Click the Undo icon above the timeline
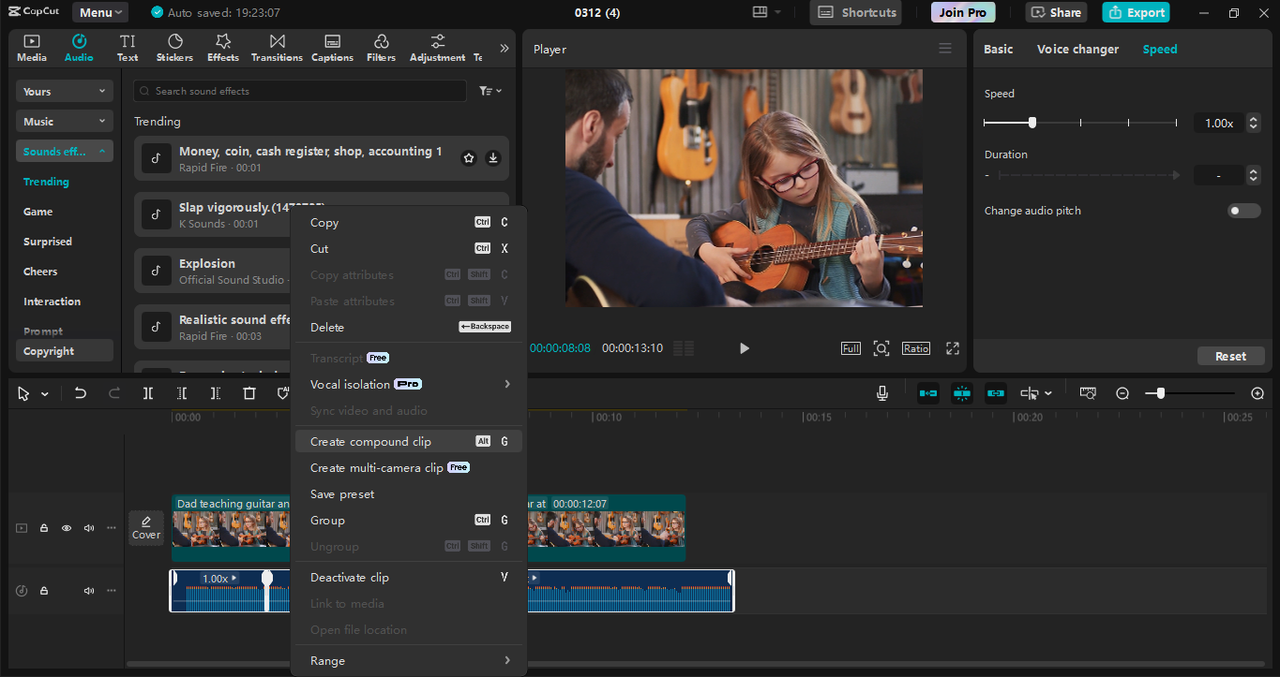The width and height of the screenshot is (1280, 677). point(80,393)
